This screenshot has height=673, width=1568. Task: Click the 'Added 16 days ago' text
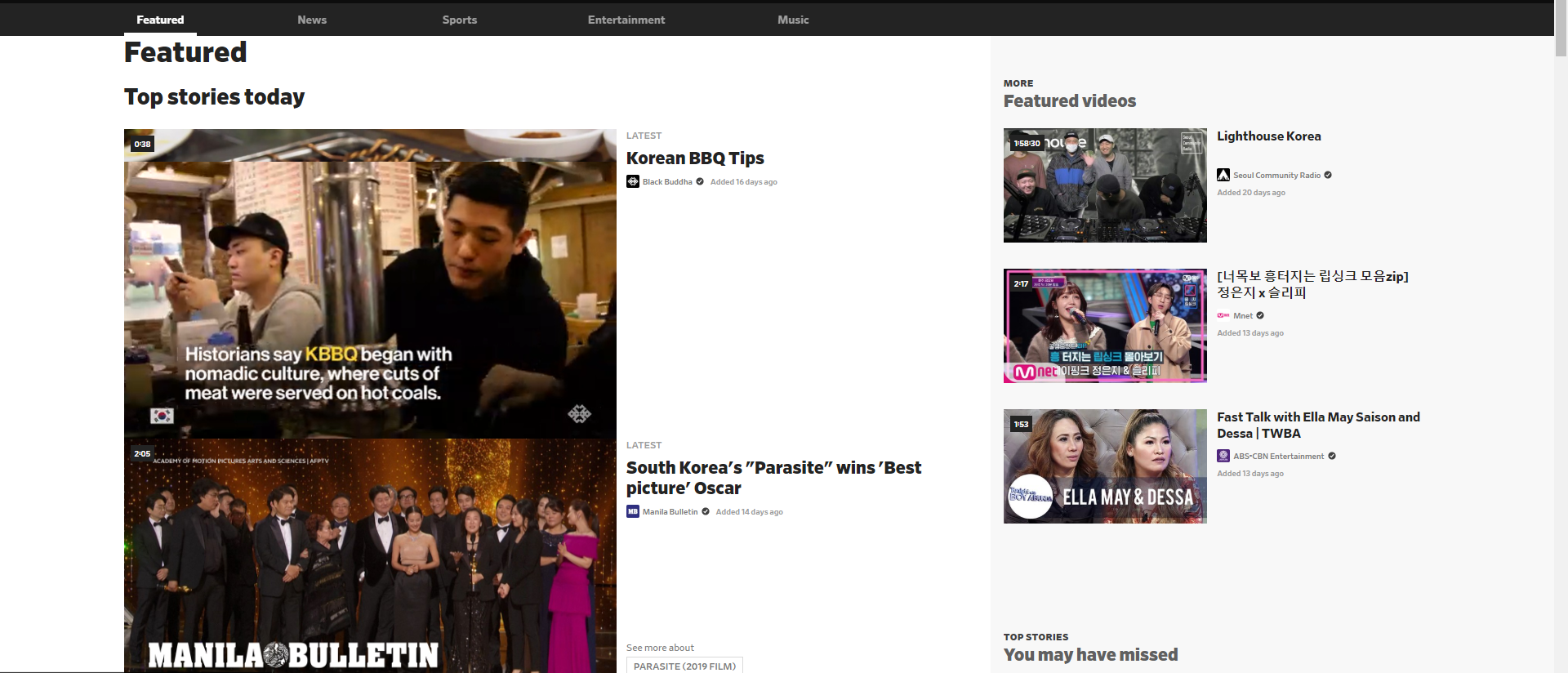[x=744, y=182]
